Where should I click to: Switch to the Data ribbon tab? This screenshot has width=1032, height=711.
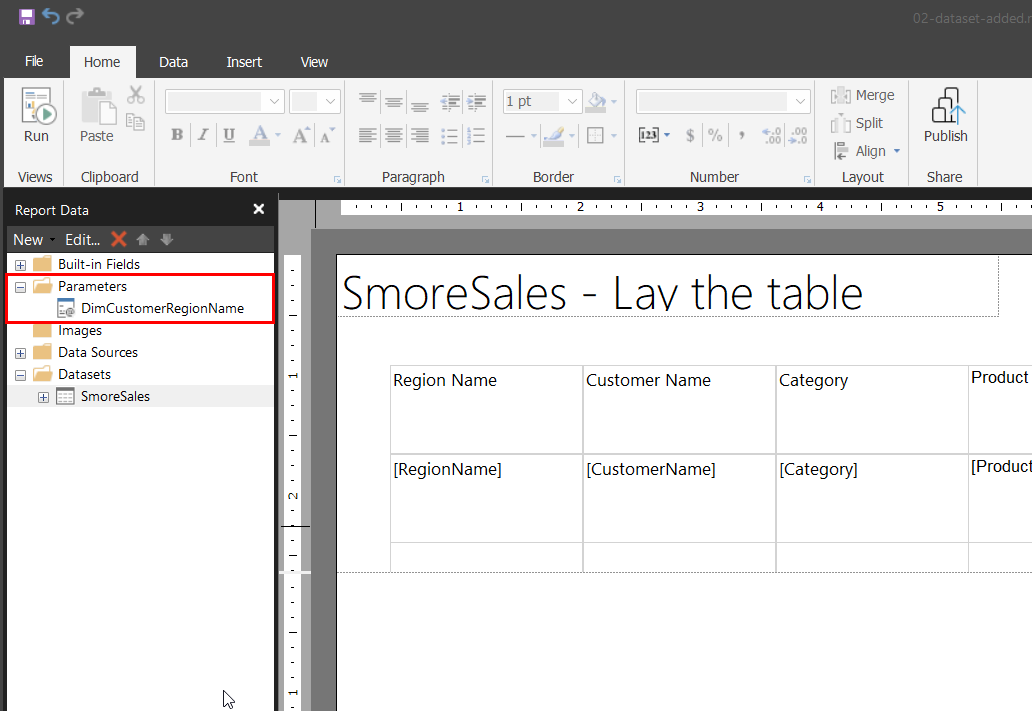click(x=173, y=63)
